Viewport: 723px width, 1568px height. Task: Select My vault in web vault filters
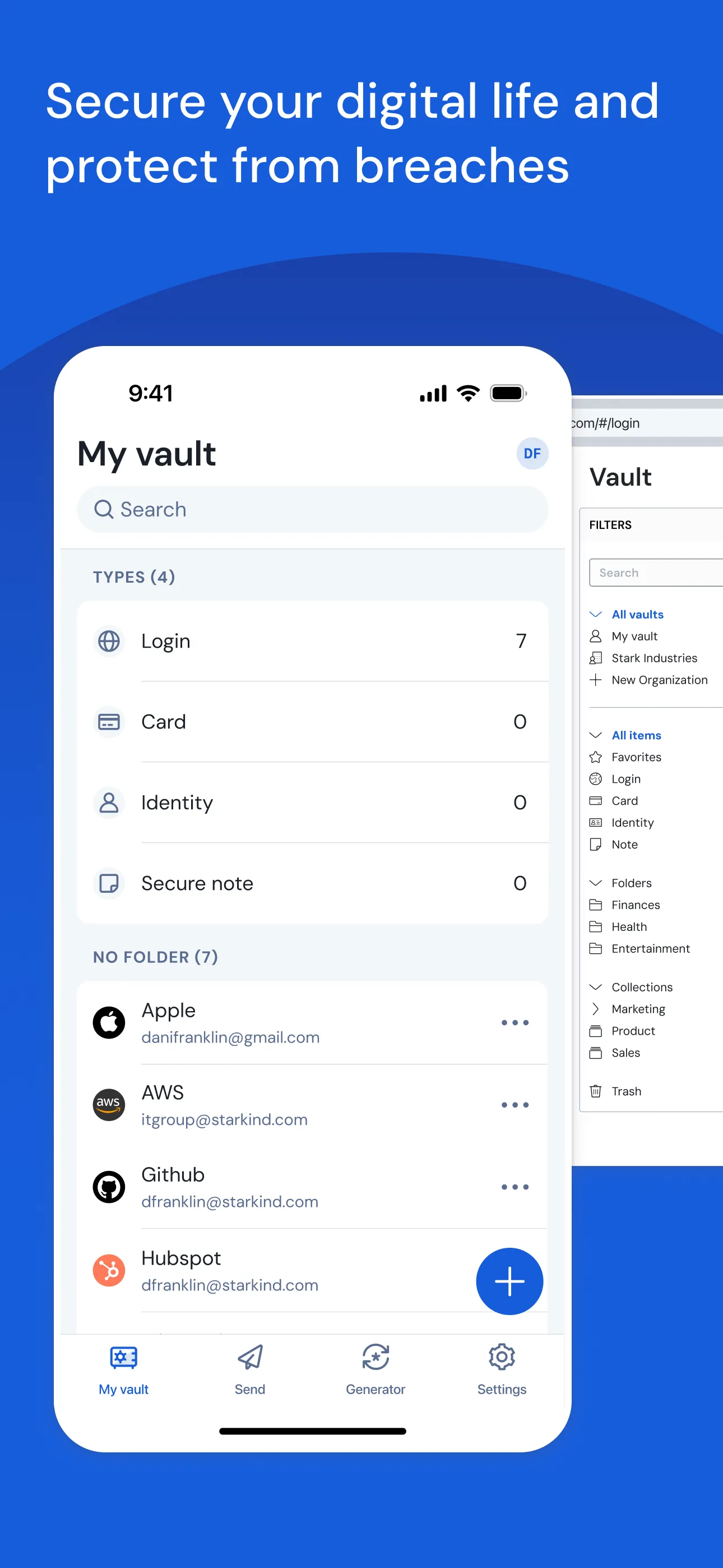tap(634, 636)
